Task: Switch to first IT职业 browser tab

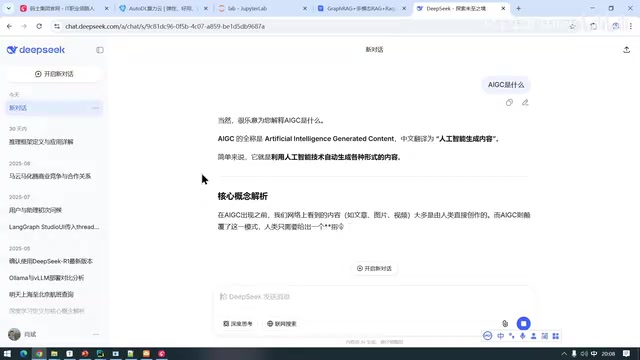Action: point(64,8)
